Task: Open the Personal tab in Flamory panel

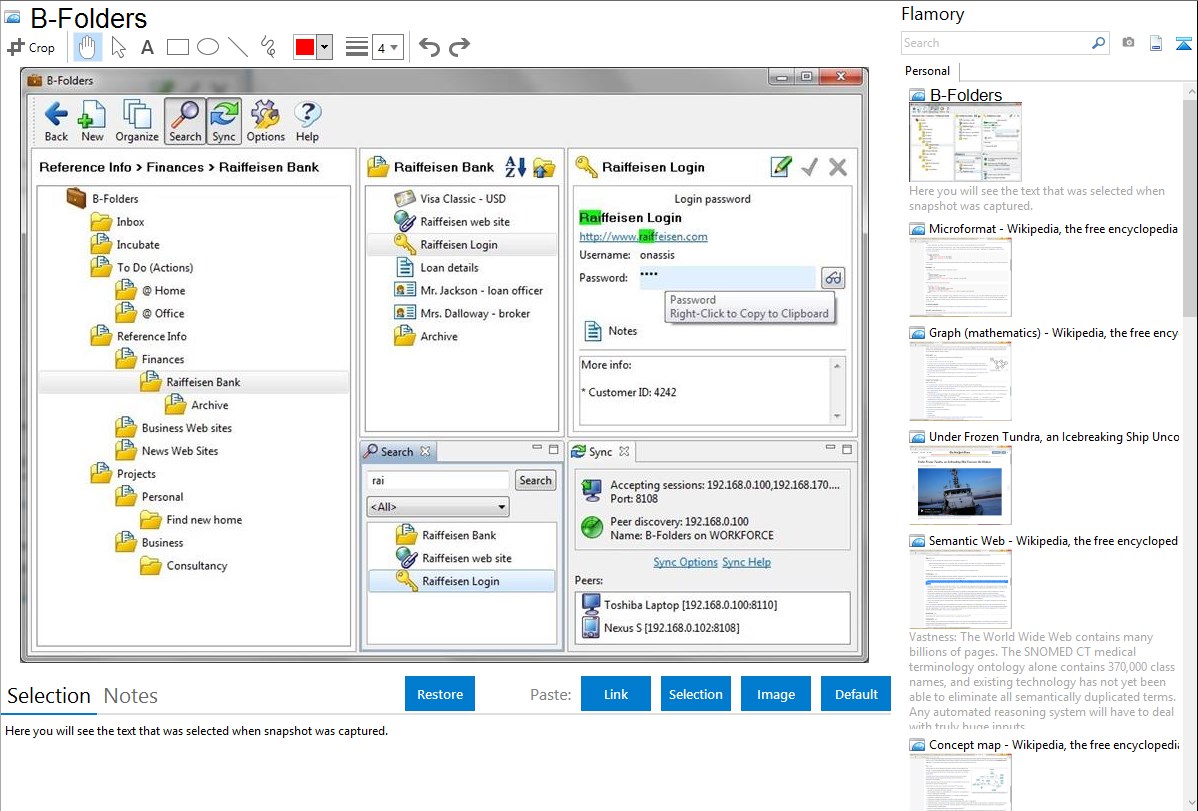Action: click(927, 71)
